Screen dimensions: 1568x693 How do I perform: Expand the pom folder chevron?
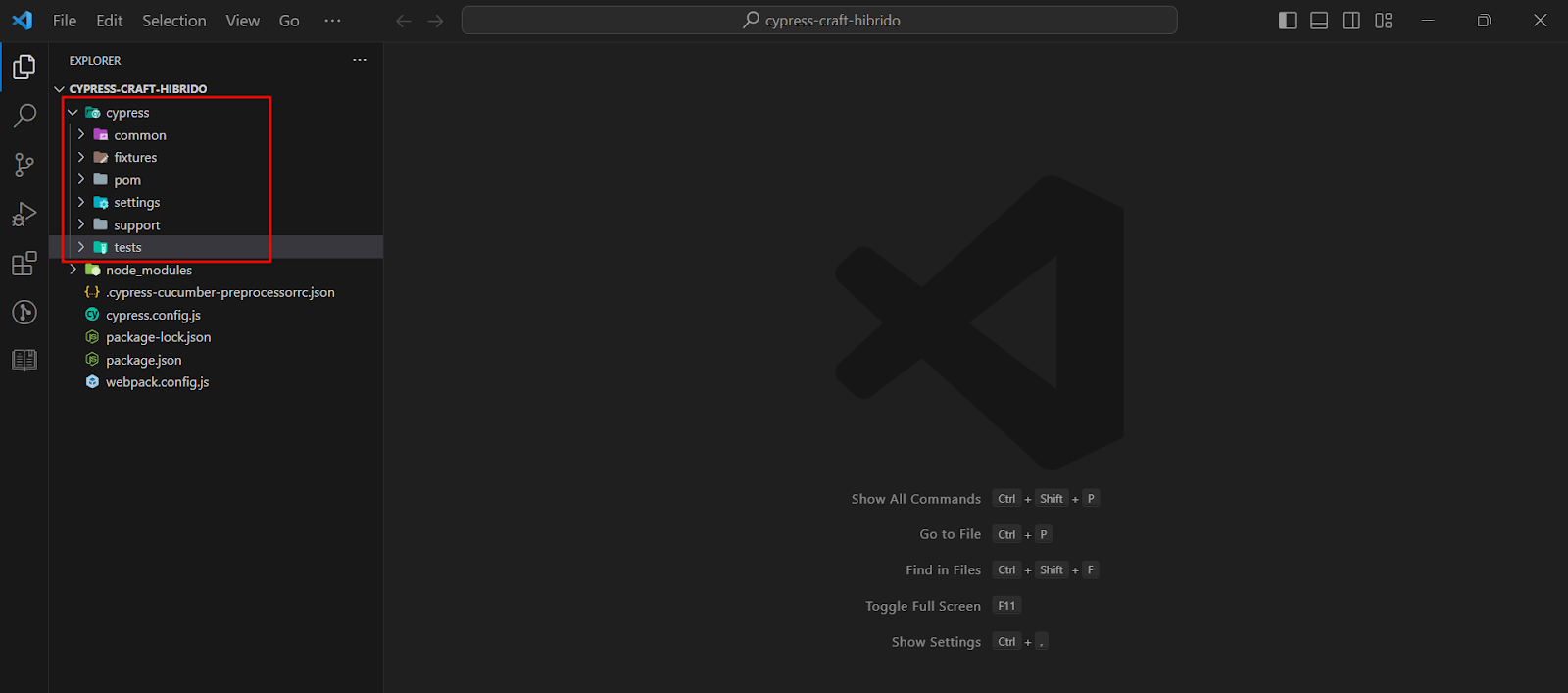pyautogui.click(x=81, y=179)
